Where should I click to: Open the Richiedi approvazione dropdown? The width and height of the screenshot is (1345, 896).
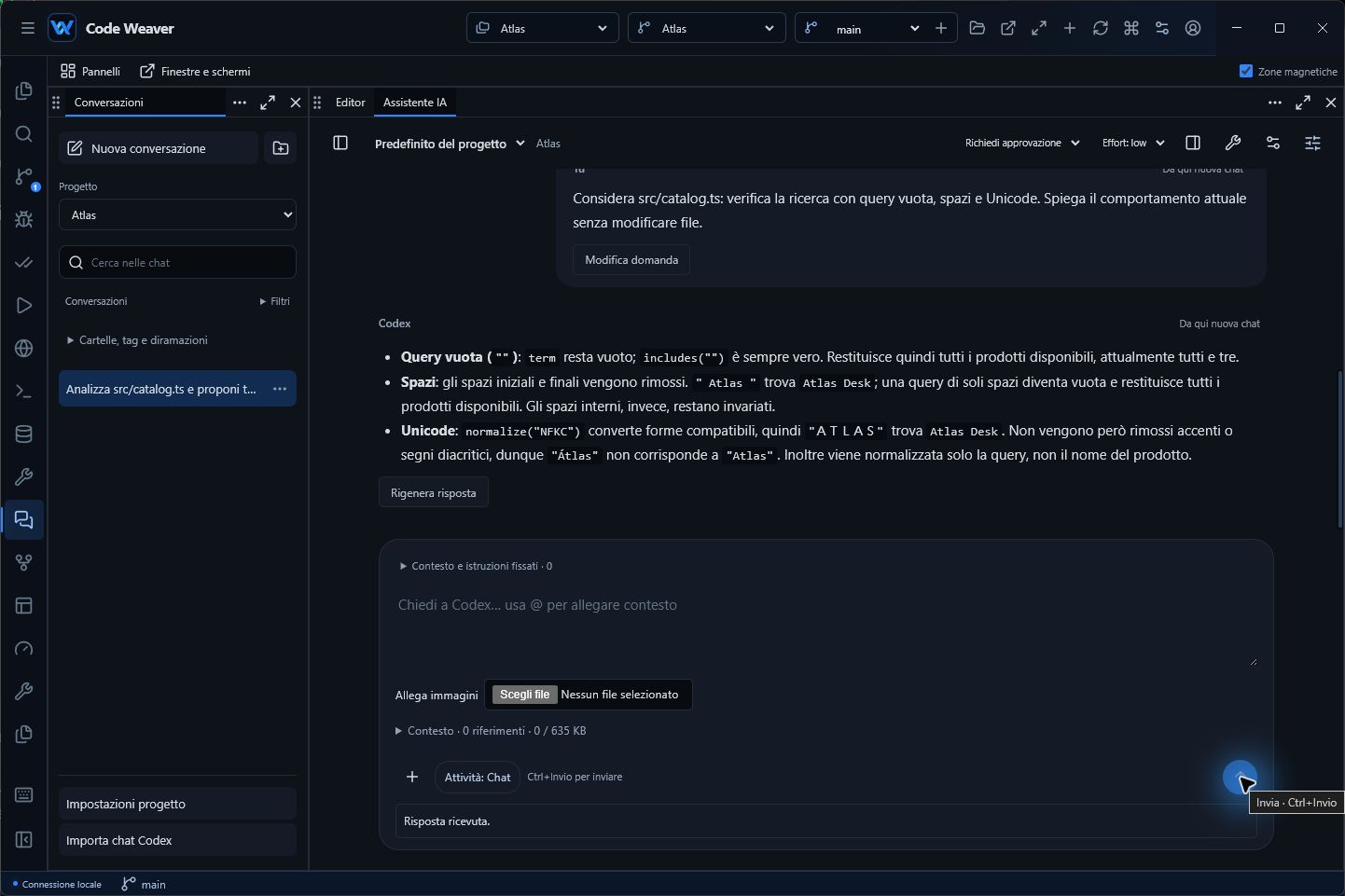1021,143
